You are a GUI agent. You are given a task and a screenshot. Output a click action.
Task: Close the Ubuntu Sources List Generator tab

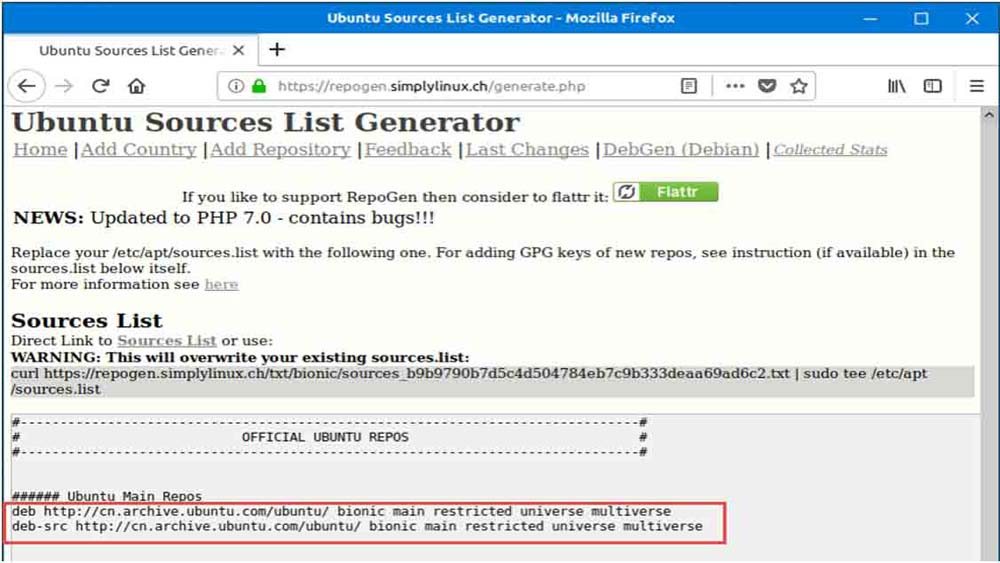coord(239,50)
